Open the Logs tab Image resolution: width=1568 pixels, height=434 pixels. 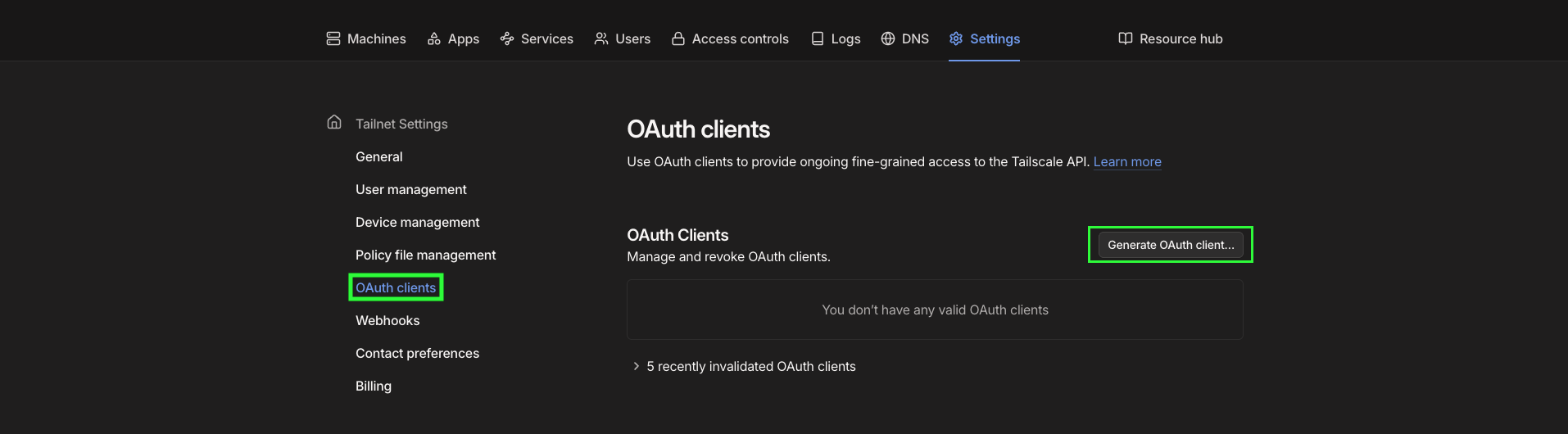836,38
